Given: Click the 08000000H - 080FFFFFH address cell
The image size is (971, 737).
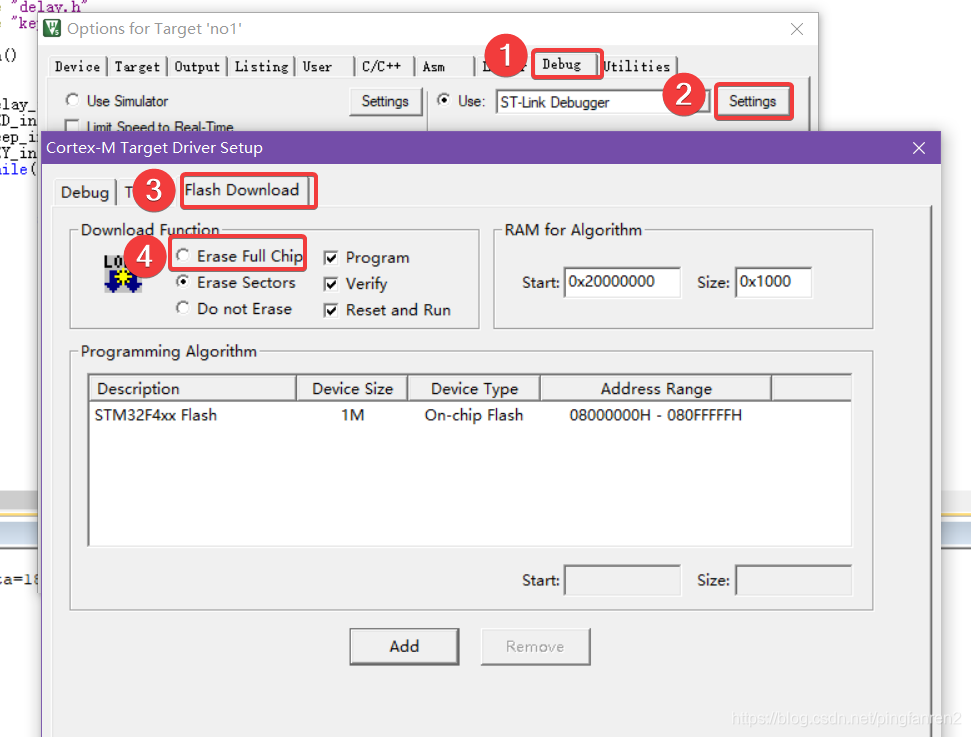Looking at the screenshot, I should tap(656, 415).
